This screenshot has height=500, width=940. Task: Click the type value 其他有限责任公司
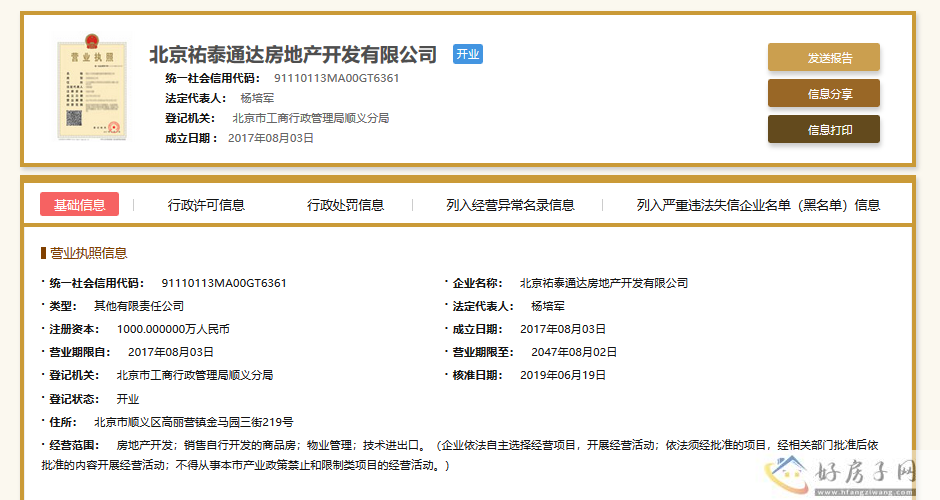138,306
